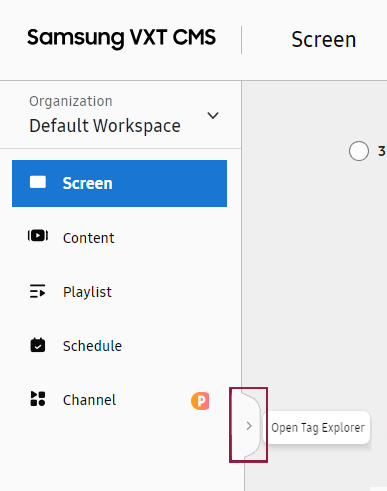Click the Schedule calendar icon
The height and width of the screenshot is (491, 387).
38,345
